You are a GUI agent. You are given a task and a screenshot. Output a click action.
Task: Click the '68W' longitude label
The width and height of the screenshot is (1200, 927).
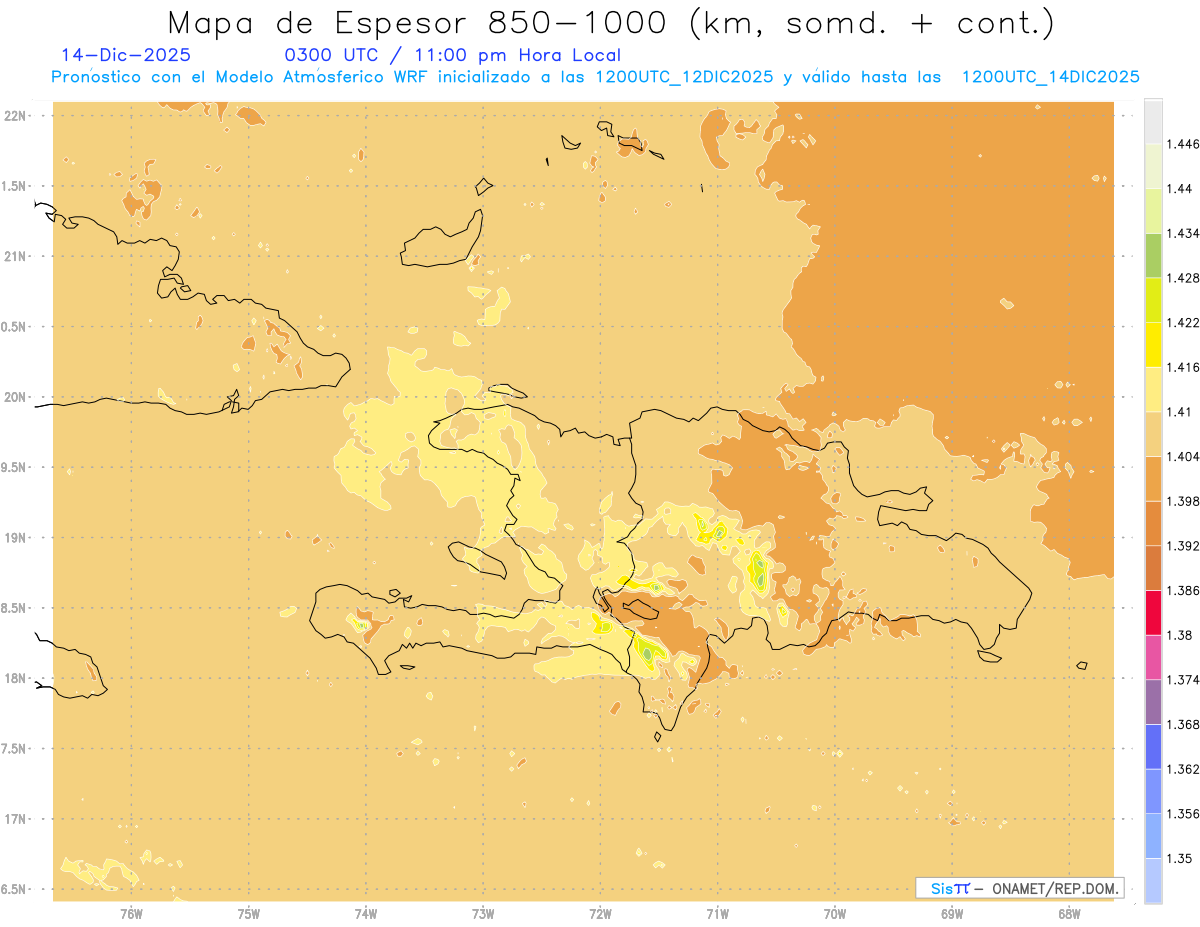pos(1069,913)
